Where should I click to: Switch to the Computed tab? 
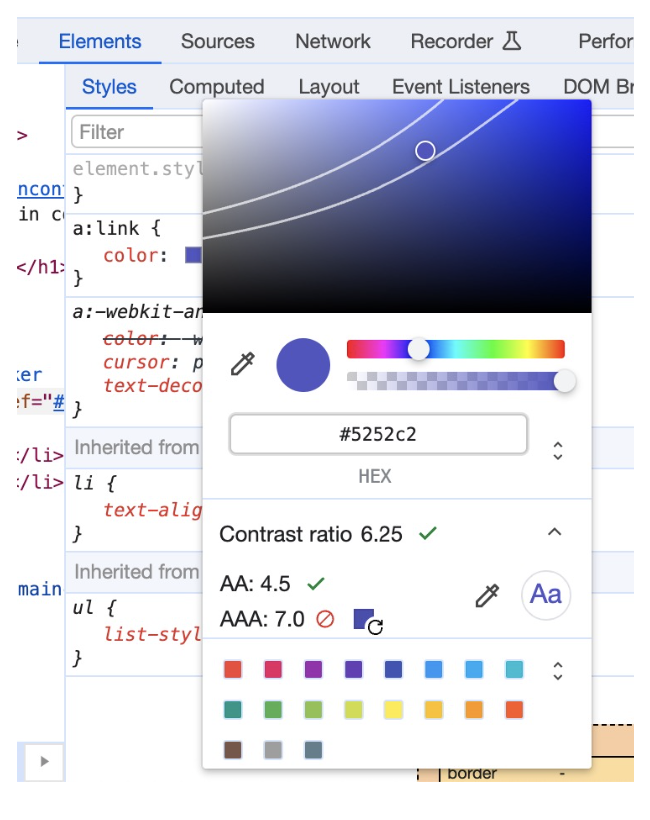[x=216, y=87]
